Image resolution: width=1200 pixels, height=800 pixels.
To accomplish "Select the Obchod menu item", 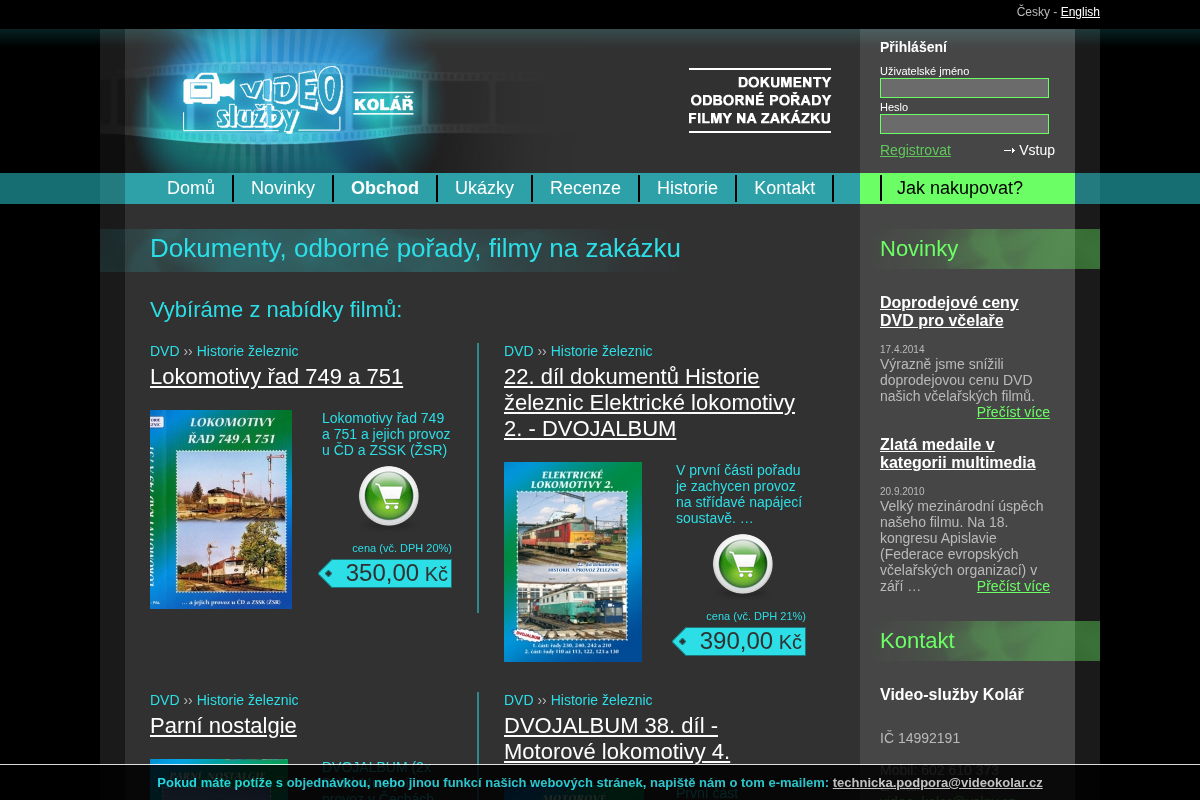I will point(385,188).
